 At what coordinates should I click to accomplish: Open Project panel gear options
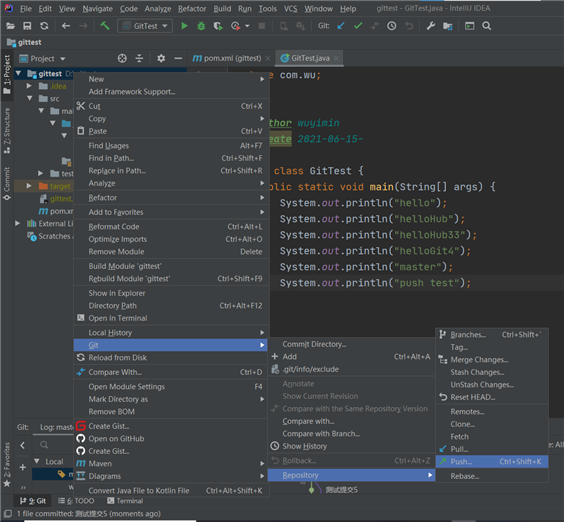(x=161, y=58)
